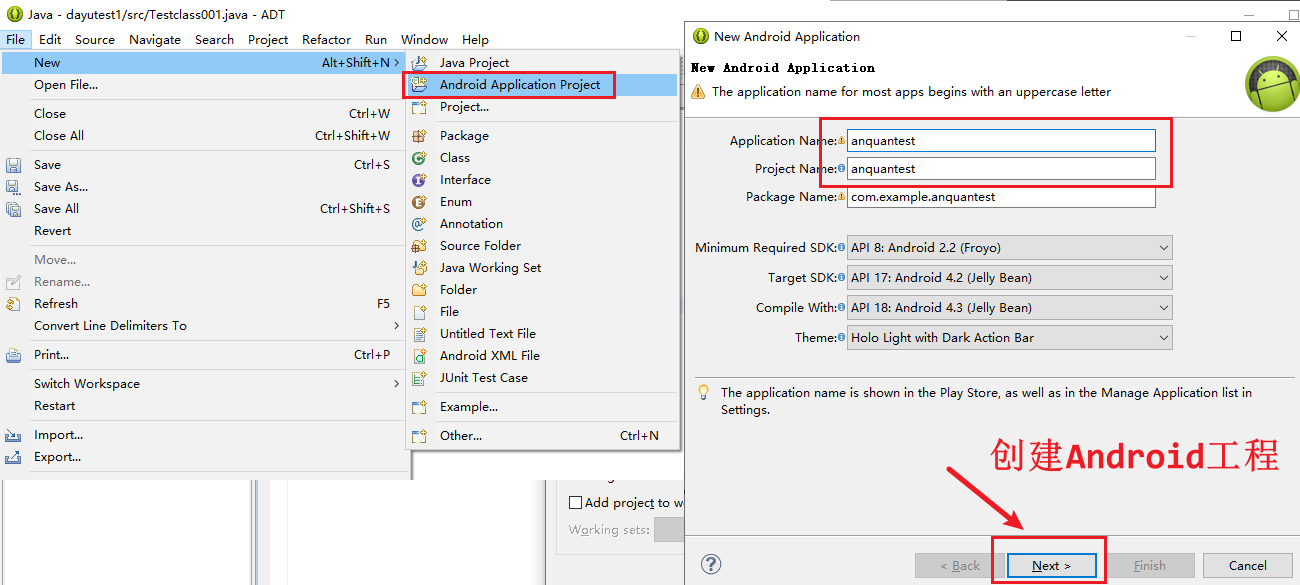
Task: Open Theme dropdown
Action: click(1009, 338)
